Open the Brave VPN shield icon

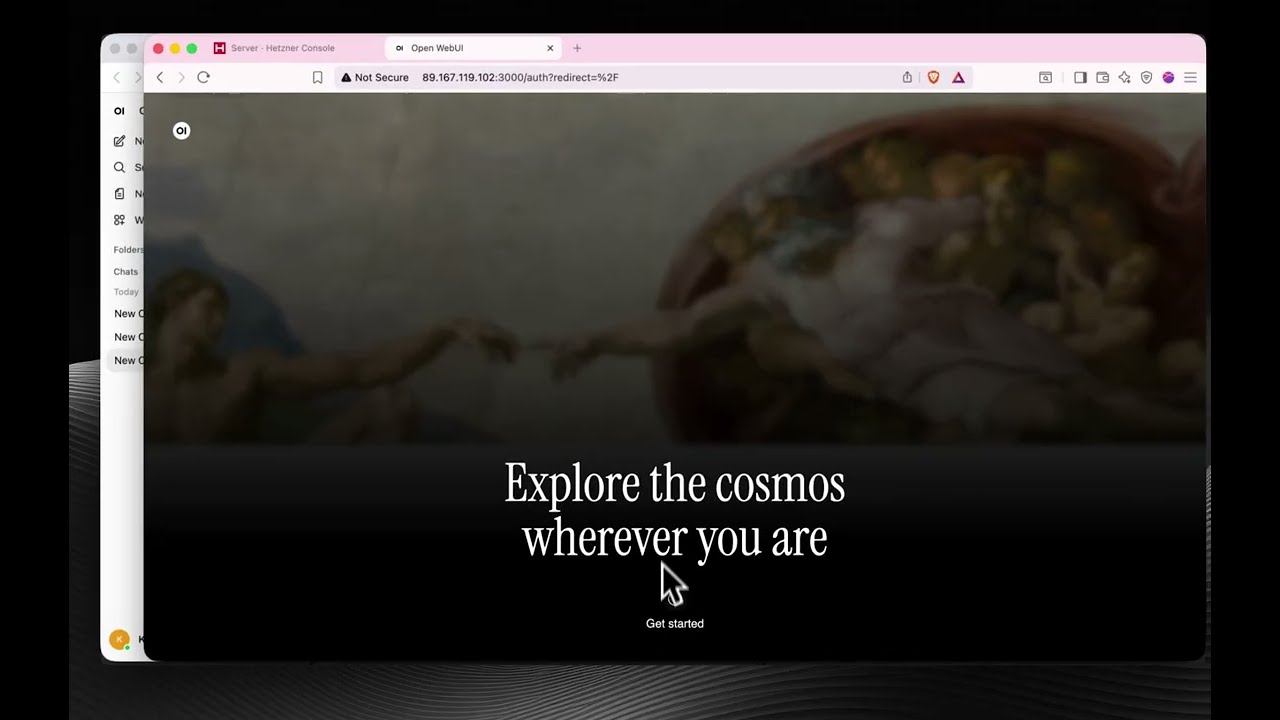coord(1146,77)
